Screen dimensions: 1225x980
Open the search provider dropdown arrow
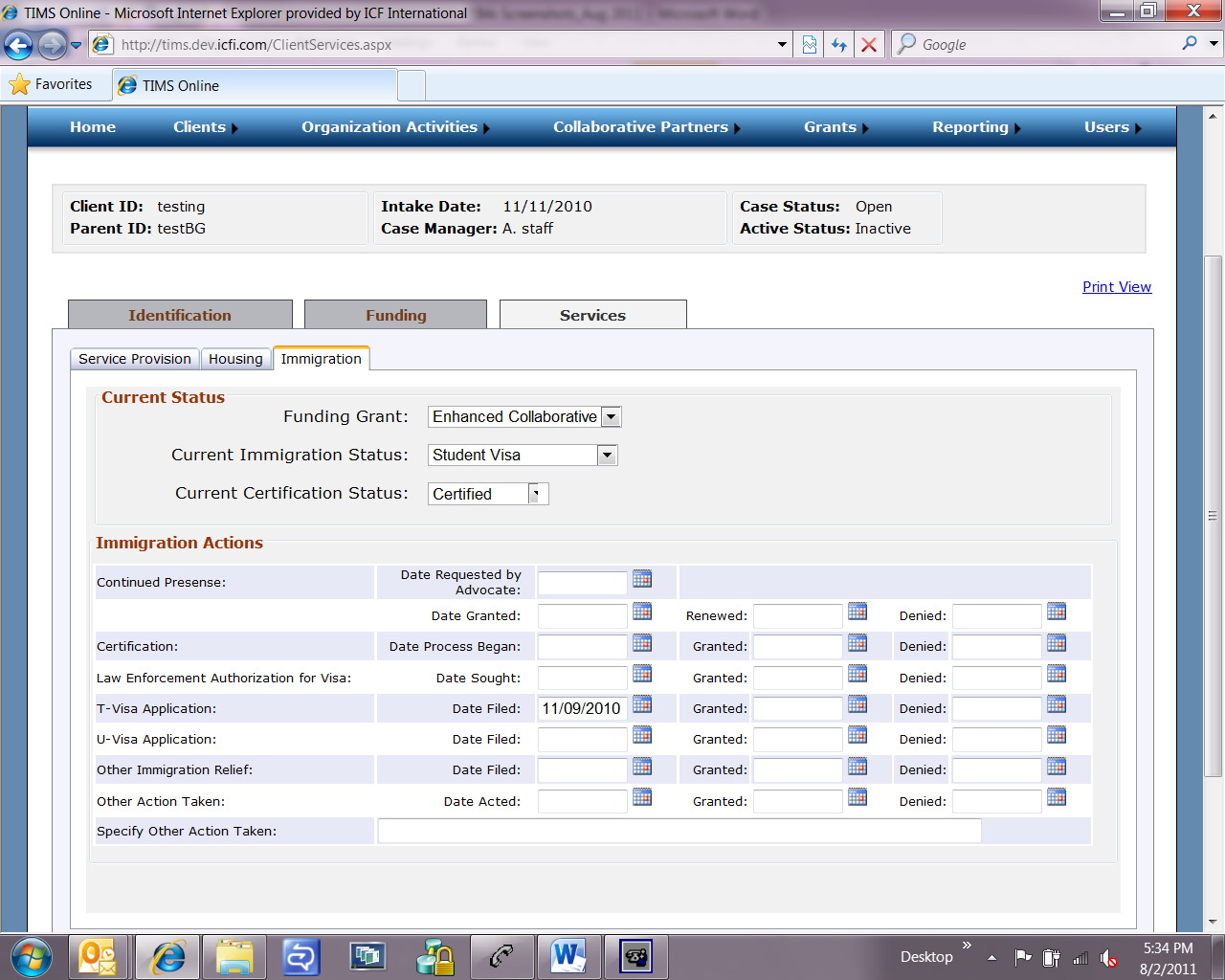coord(1214,43)
